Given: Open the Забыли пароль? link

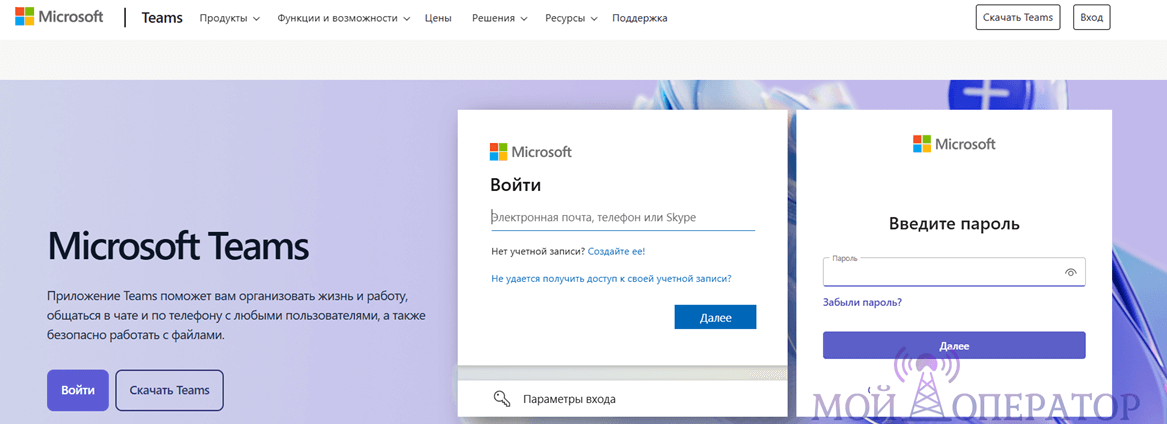Looking at the screenshot, I should [x=863, y=303].
